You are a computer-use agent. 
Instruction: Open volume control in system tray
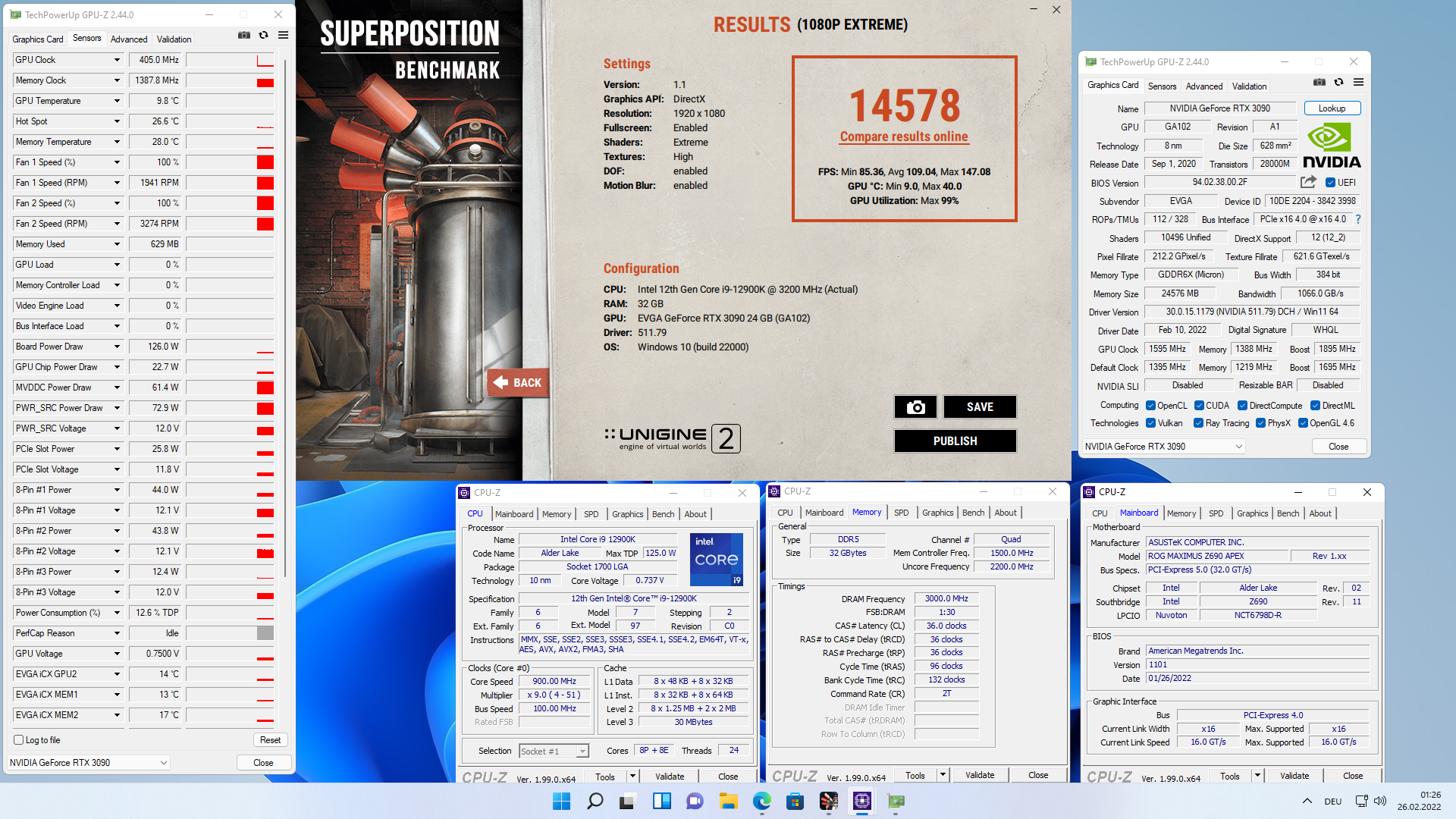point(1379,801)
